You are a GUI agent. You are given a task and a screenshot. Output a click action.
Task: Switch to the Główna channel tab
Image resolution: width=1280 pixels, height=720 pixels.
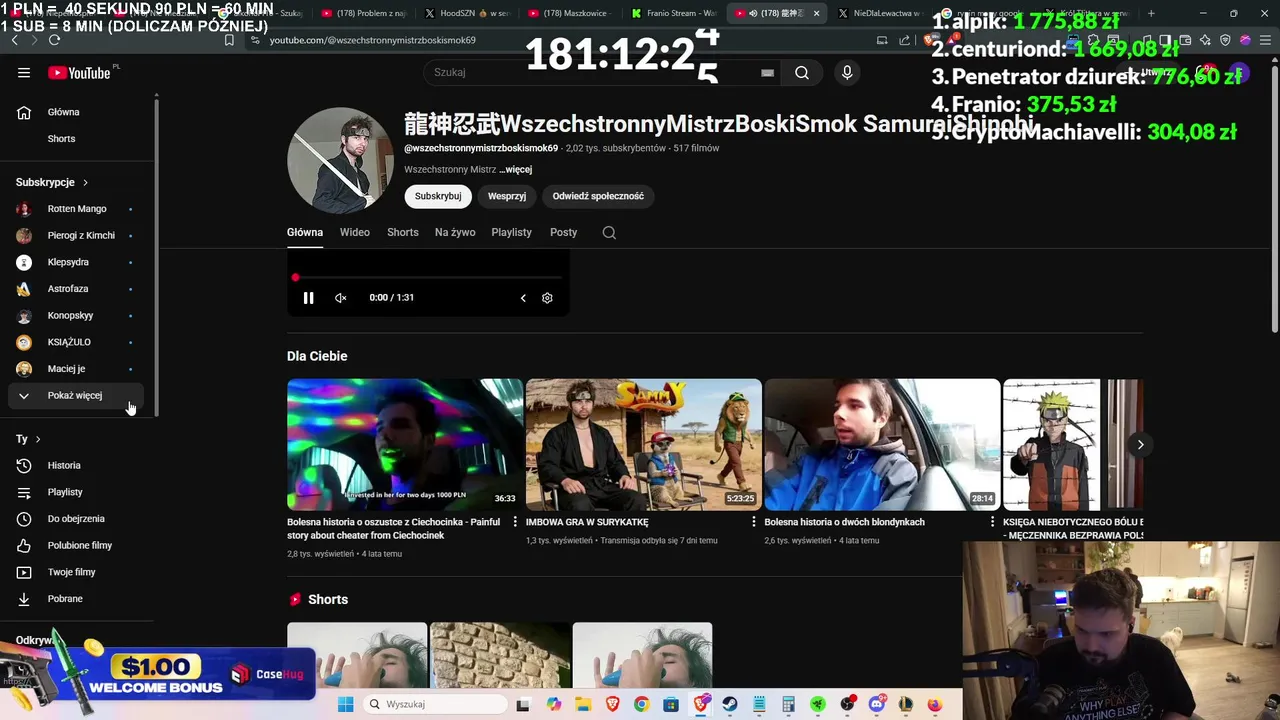tap(305, 232)
